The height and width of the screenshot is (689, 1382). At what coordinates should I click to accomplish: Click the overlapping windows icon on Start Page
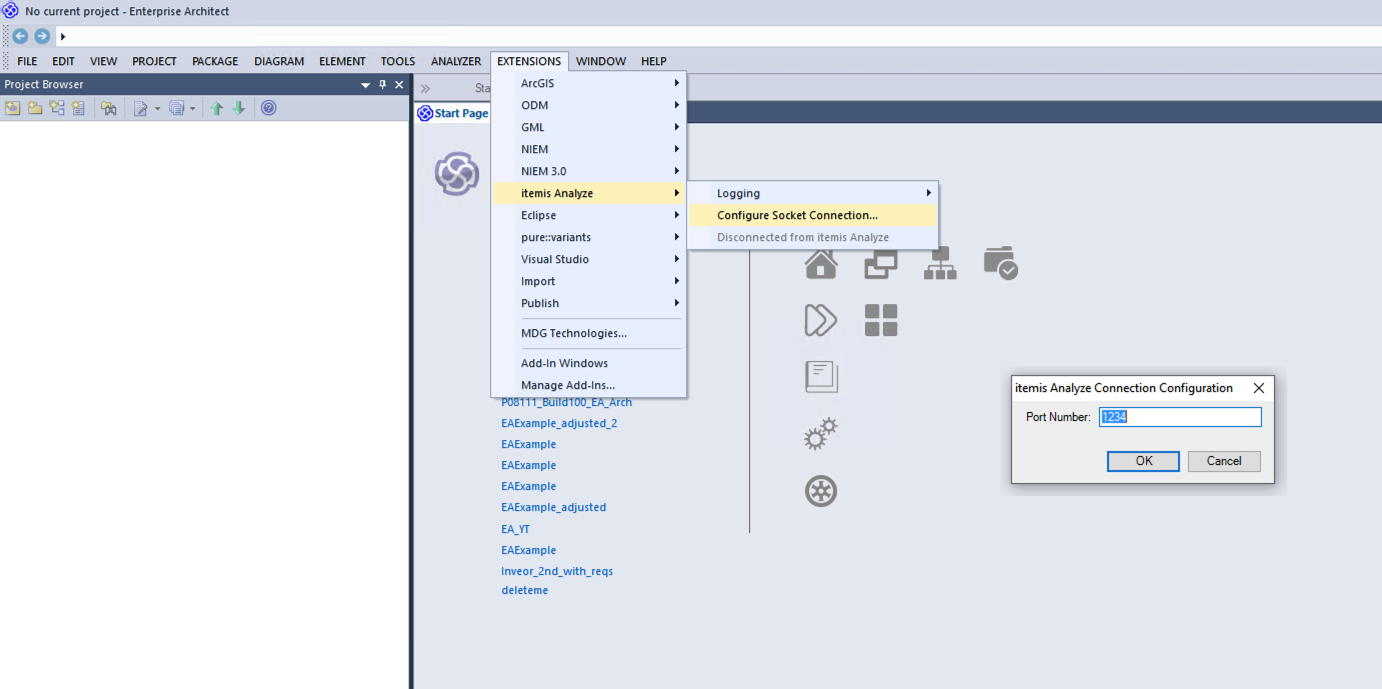[x=881, y=264]
